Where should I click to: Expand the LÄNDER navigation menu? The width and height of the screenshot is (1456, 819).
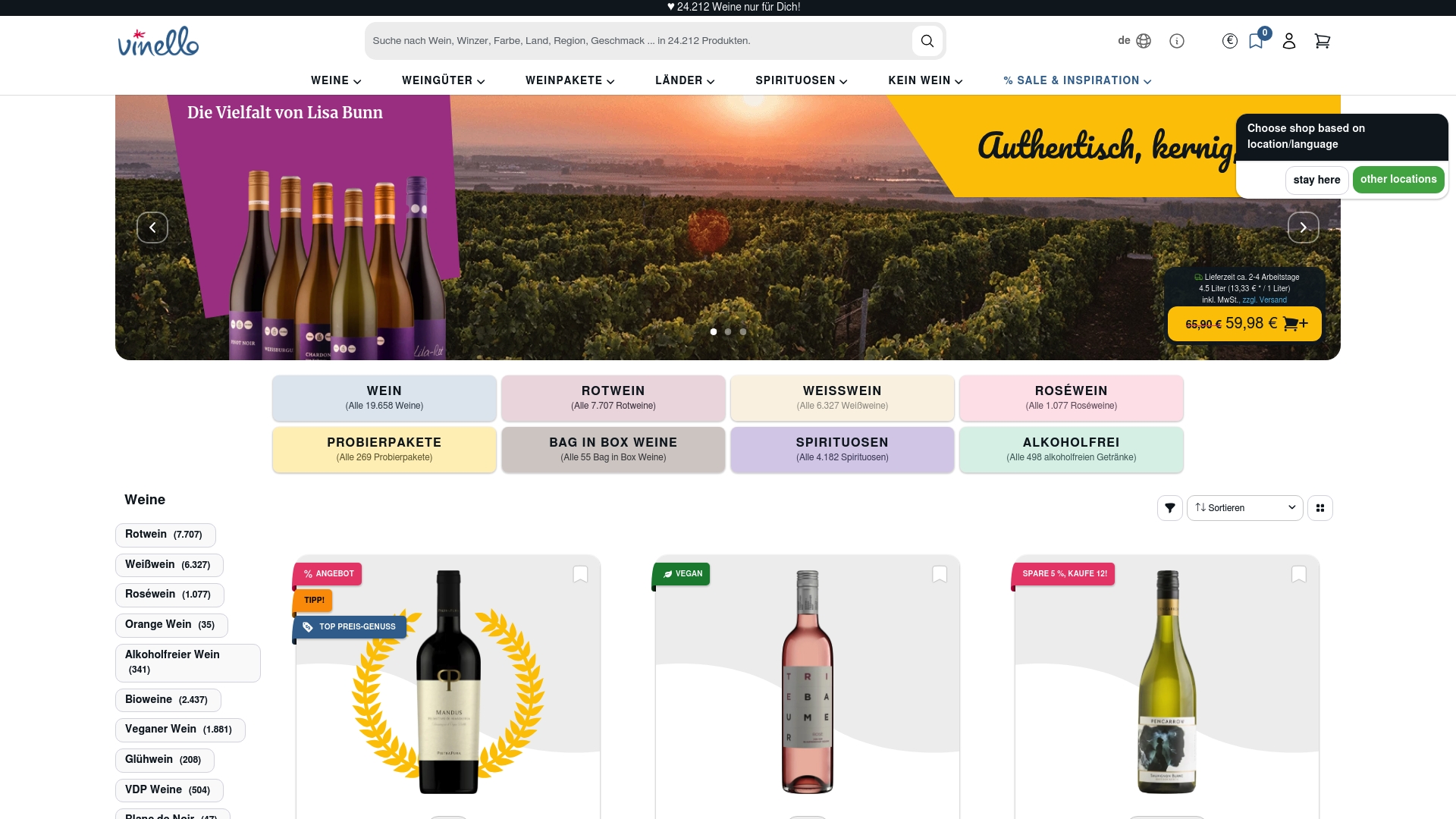[x=685, y=80]
